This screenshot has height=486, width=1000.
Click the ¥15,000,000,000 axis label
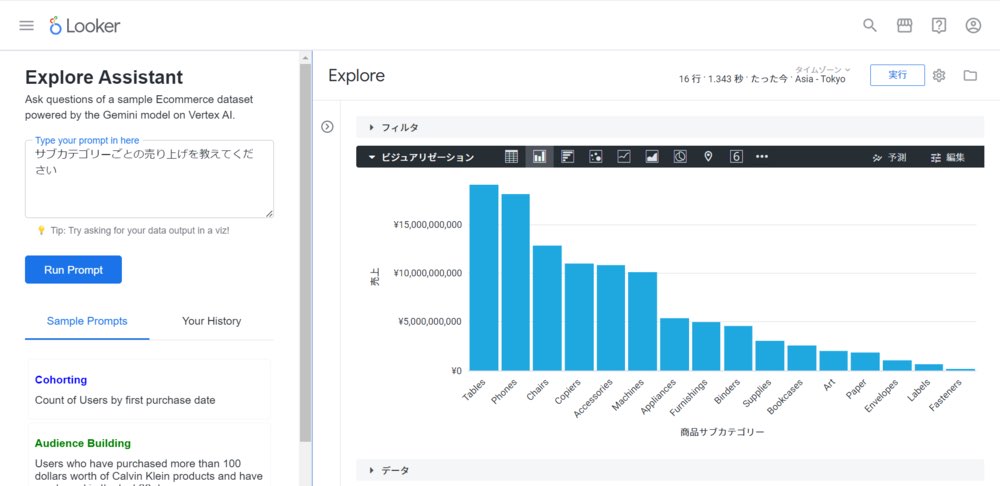click(x=427, y=225)
